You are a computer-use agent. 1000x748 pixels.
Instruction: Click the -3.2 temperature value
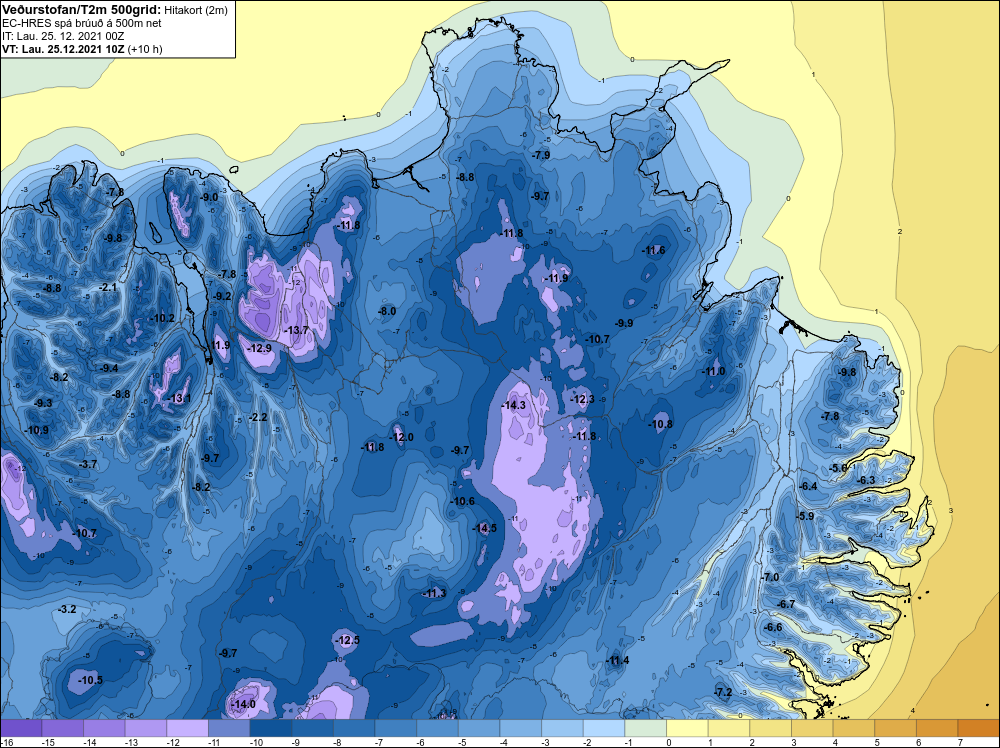pos(67,609)
